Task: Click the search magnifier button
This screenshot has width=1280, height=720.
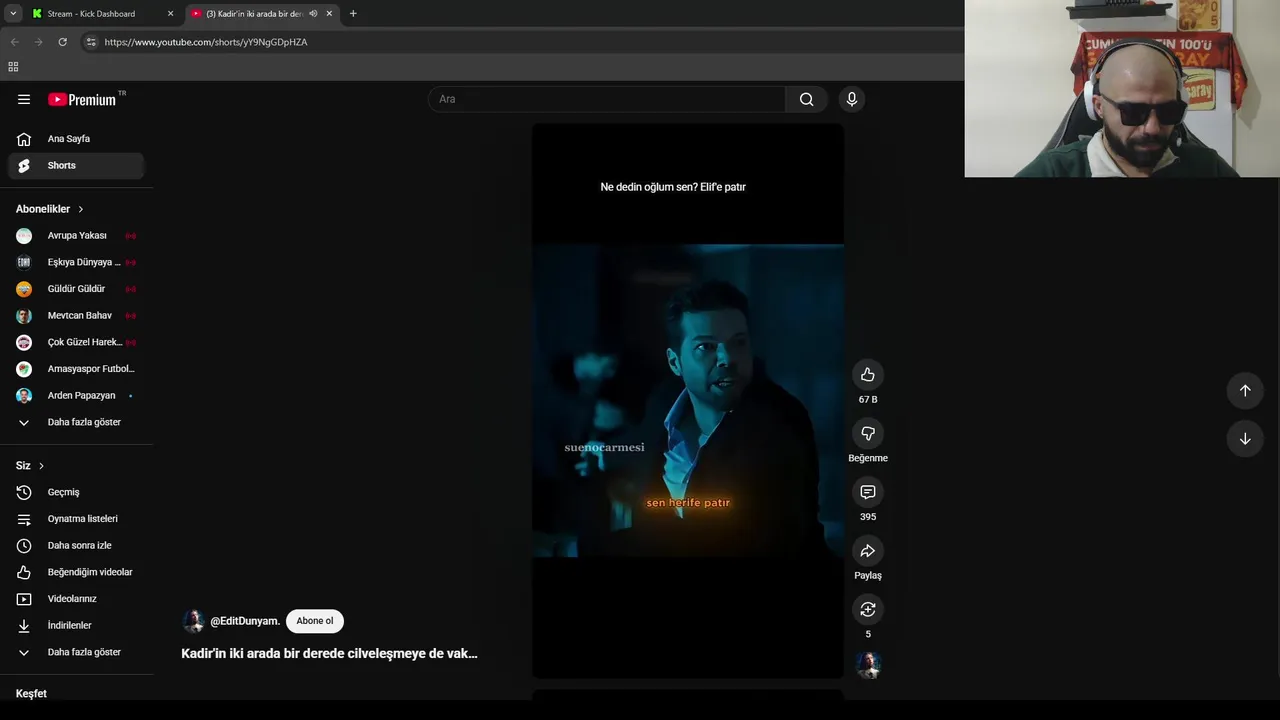Action: click(x=806, y=99)
